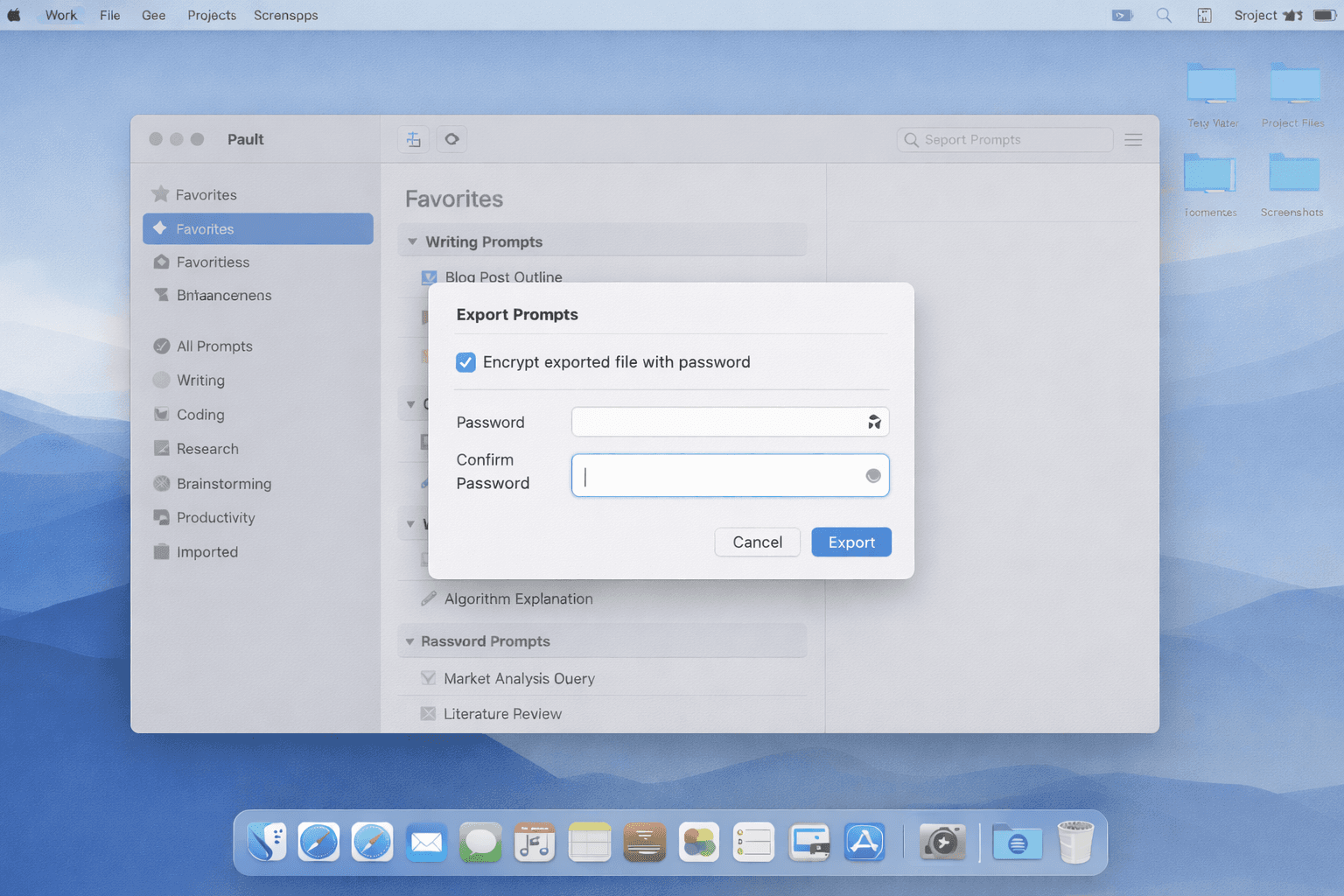Open the File menu

(x=109, y=15)
